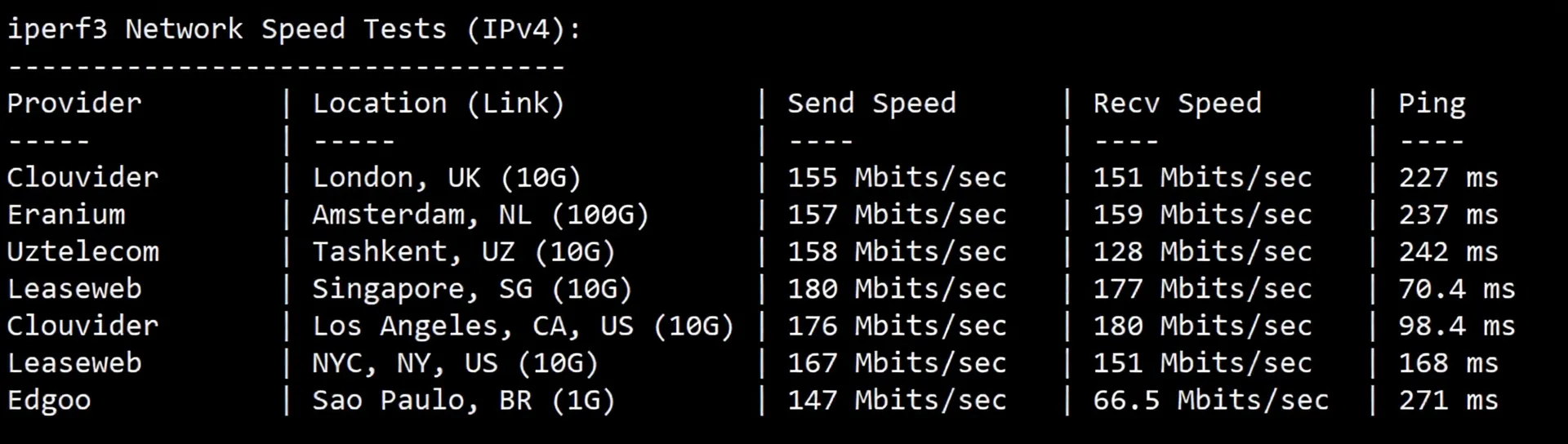Click the Recv Speed column header
Viewport: 1568px width, 444px height.
click(x=1177, y=104)
